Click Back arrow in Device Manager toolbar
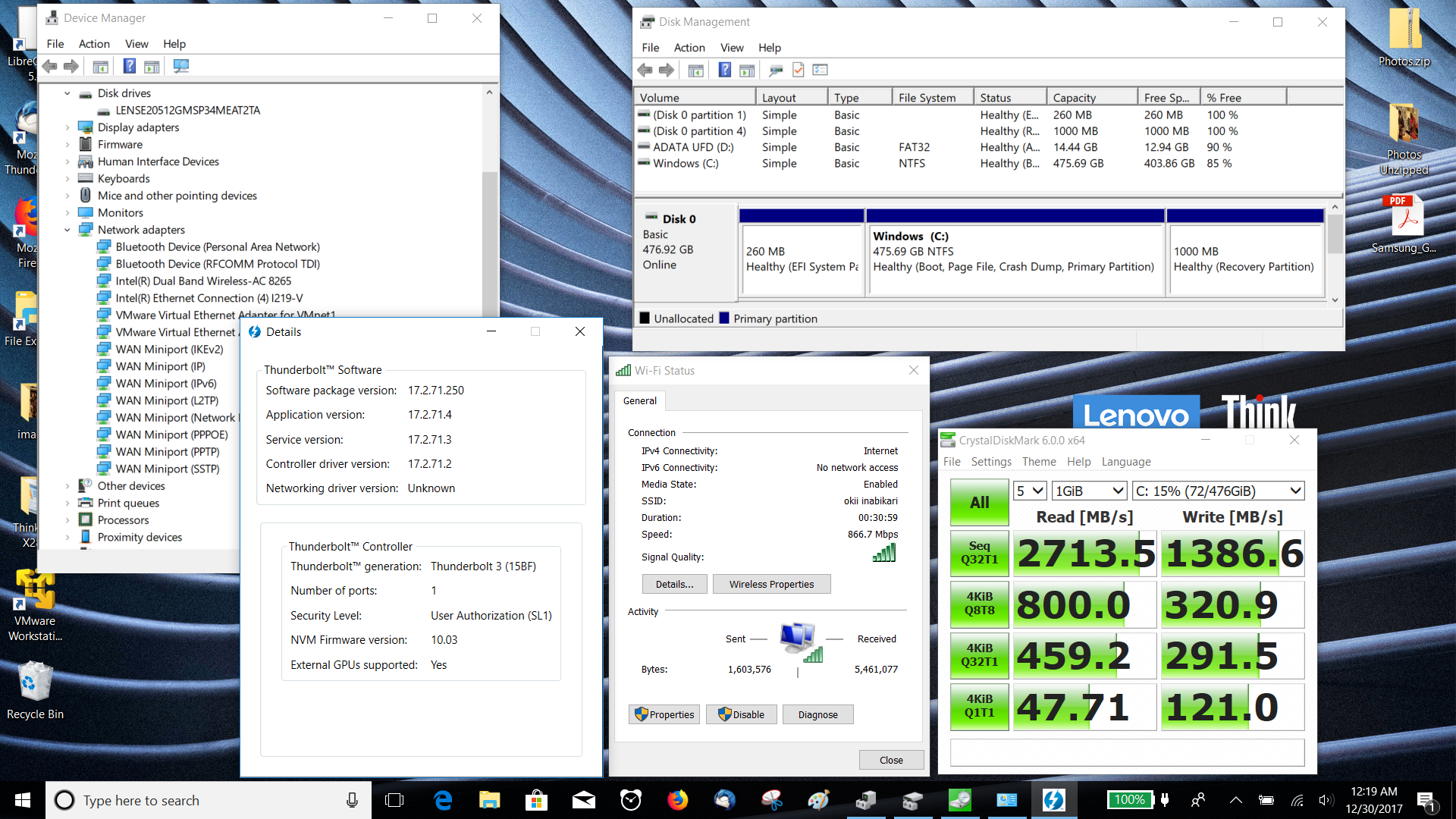The height and width of the screenshot is (819, 1456). [x=50, y=67]
